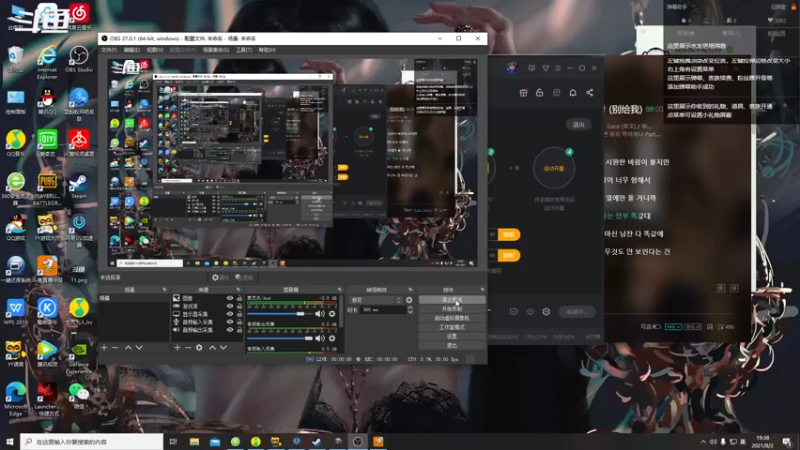Open OBS Studio desktop shortcut

[79, 59]
